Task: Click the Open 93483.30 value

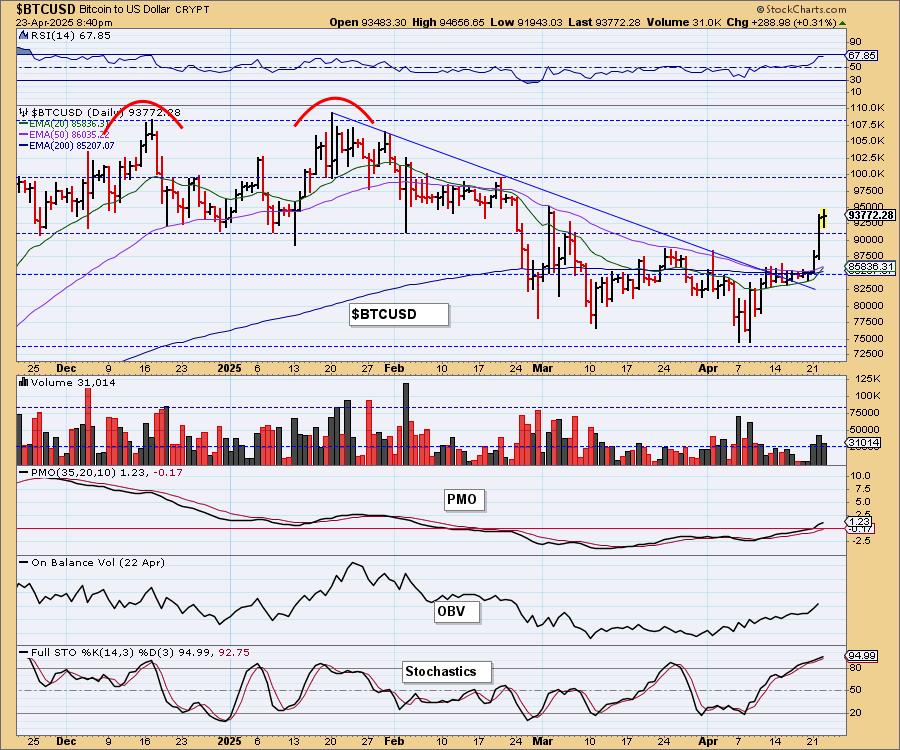Action: (x=368, y=22)
